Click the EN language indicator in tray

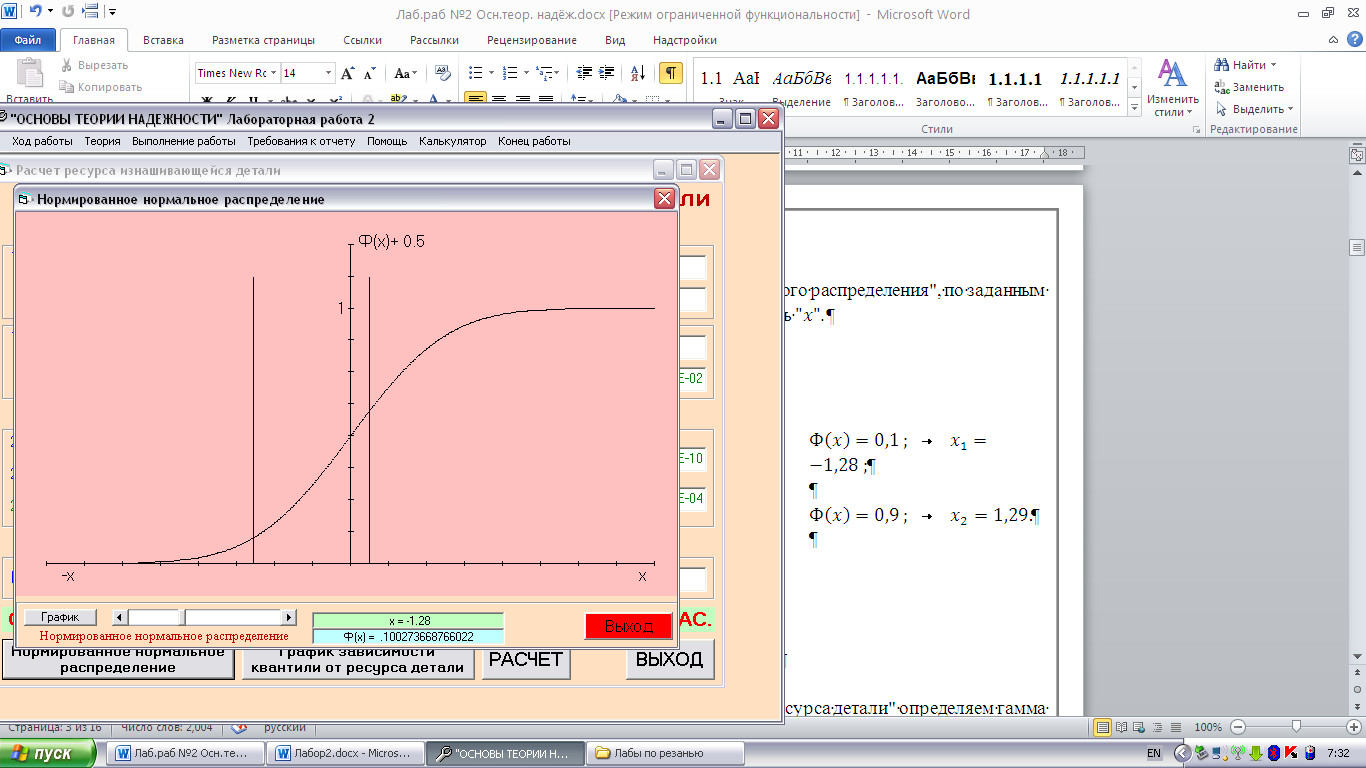pos(1153,753)
